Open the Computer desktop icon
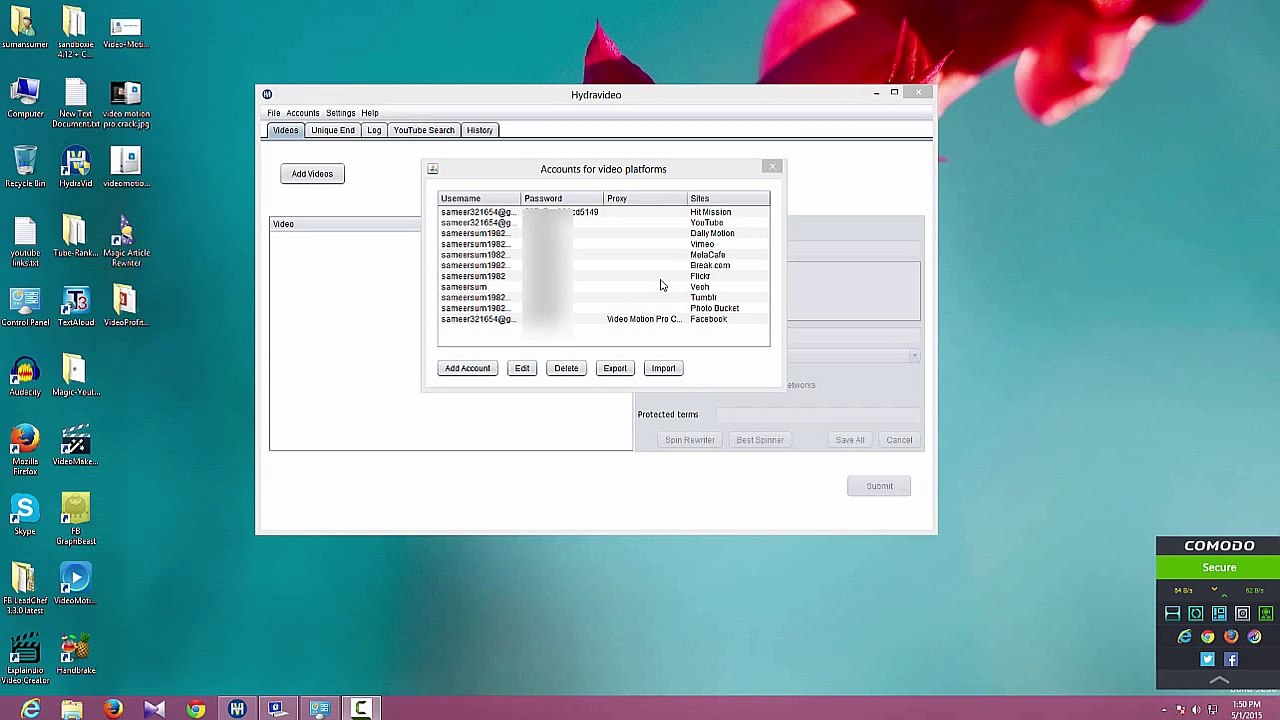The image size is (1280, 720). (25, 98)
